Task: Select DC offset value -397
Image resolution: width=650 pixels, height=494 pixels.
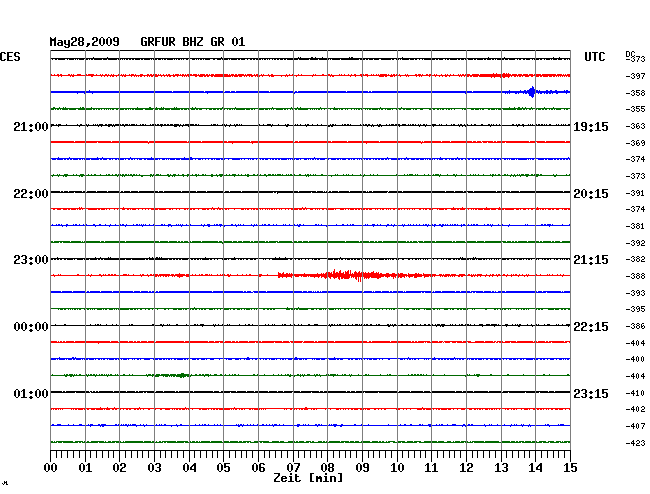Action: pyautogui.click(x=635, y=76)
